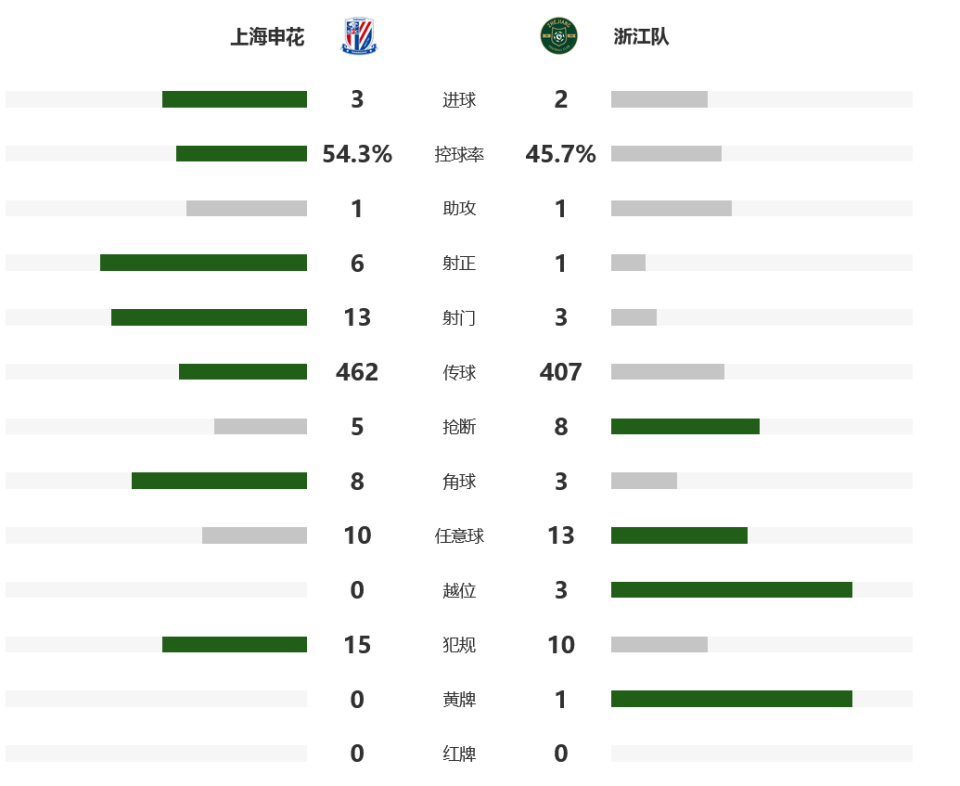
Task: Open the 上海申花 team name link
Action: pyautogui.click(x=267, y=38)
